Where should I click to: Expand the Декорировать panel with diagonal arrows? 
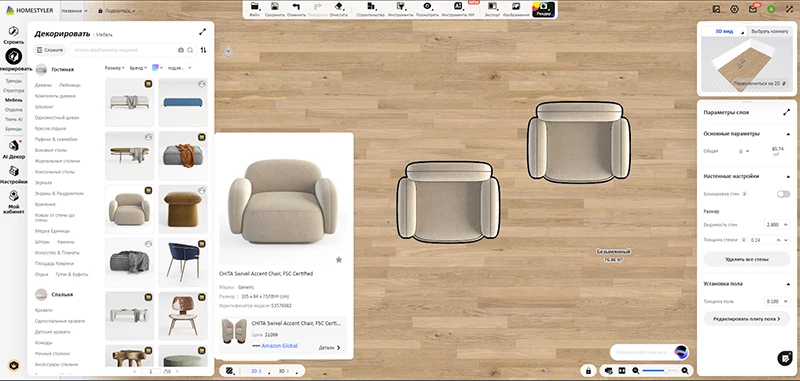[x=203, y=32]
